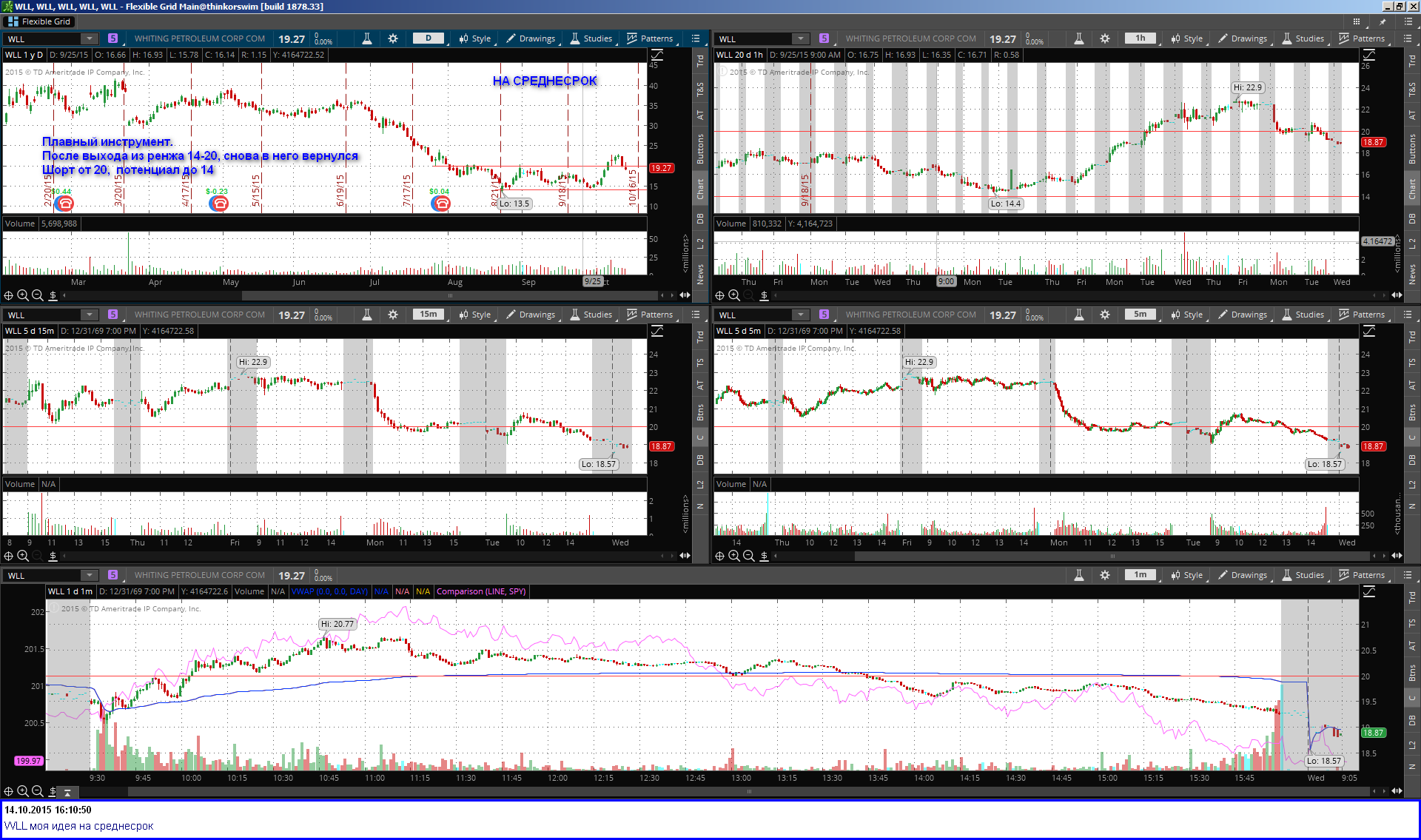Open gear chart settings in daily chart
1421x840 pixels.
(393, 38)
